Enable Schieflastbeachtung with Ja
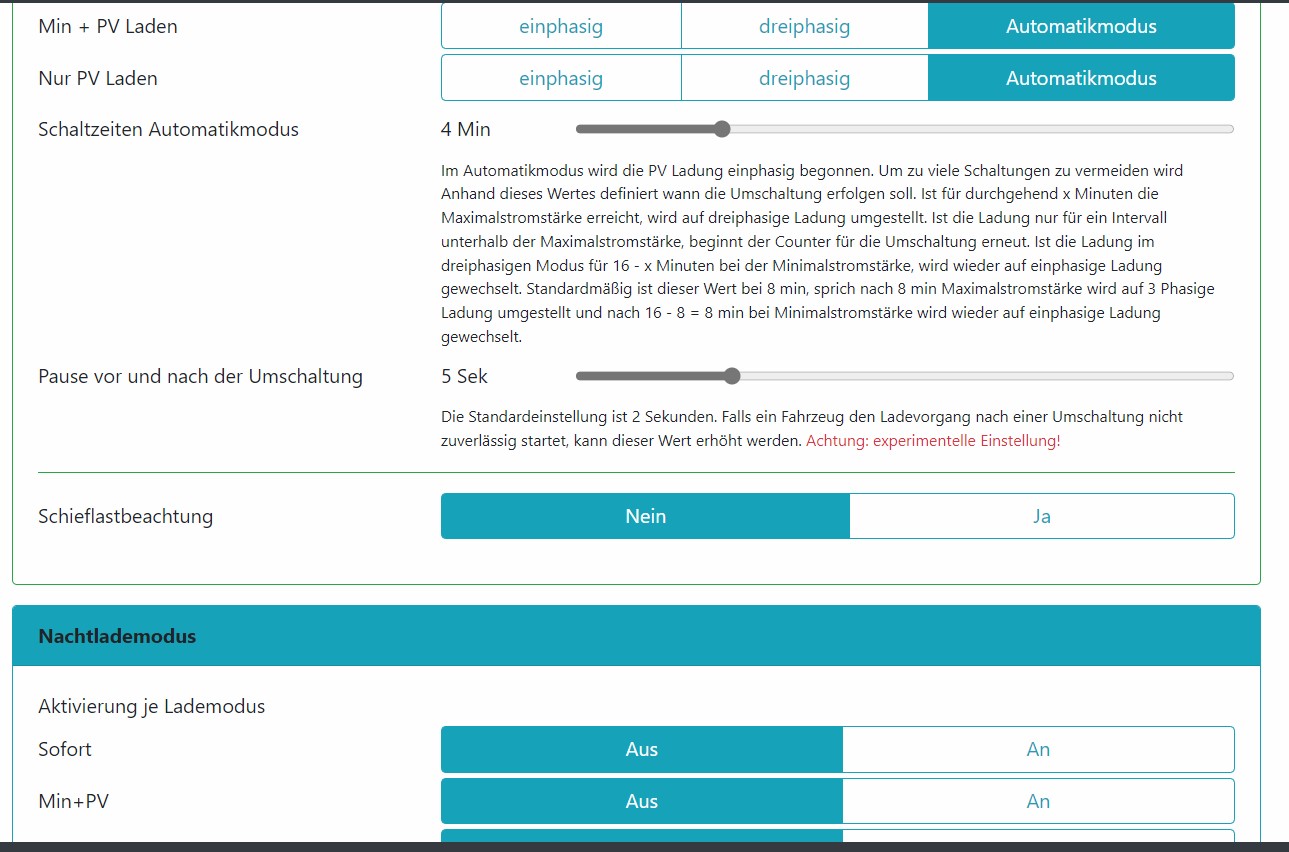1289x852 pixels. [1042, 516]
